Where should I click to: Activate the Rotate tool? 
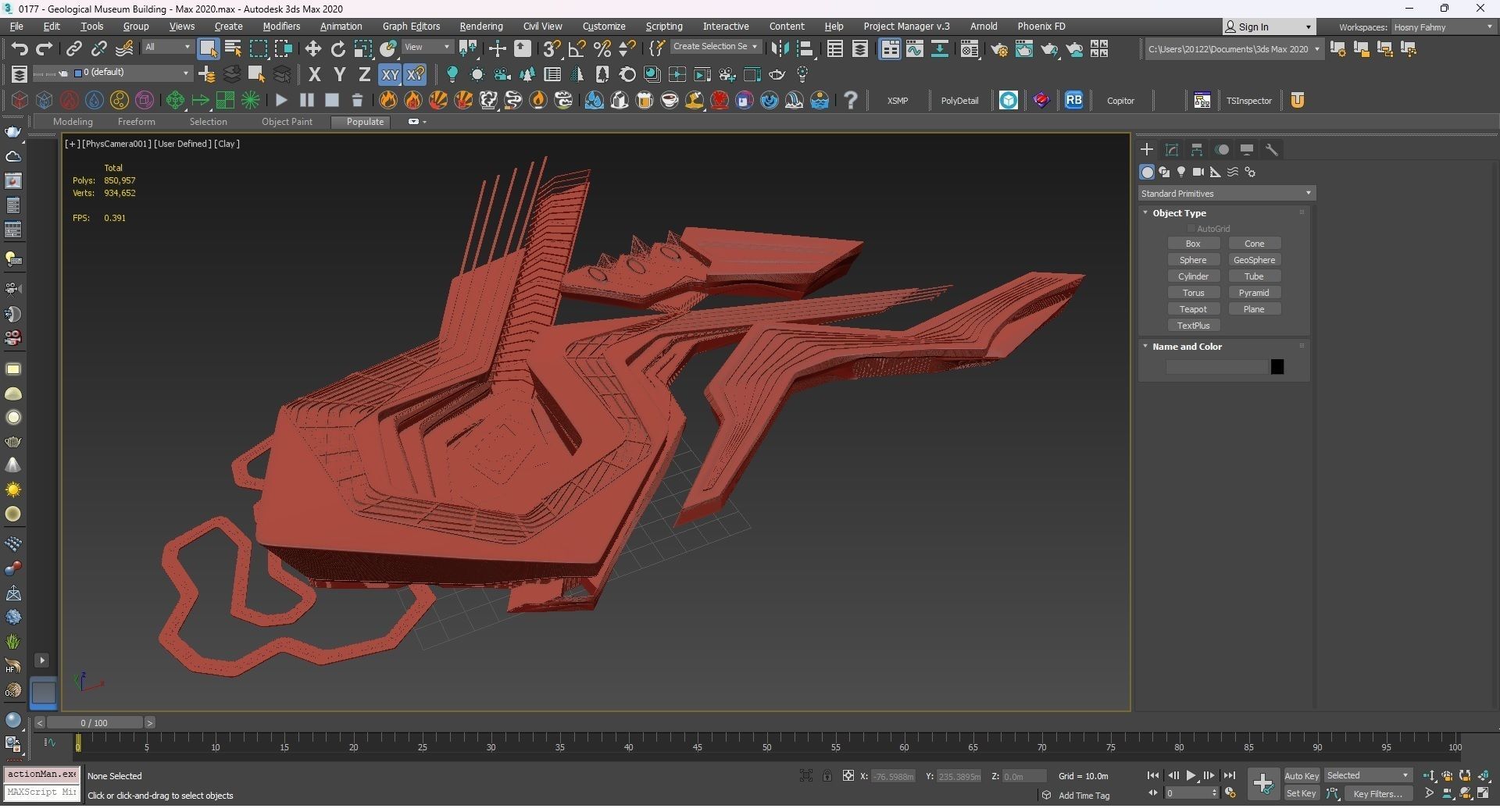(x=338, y=49)
